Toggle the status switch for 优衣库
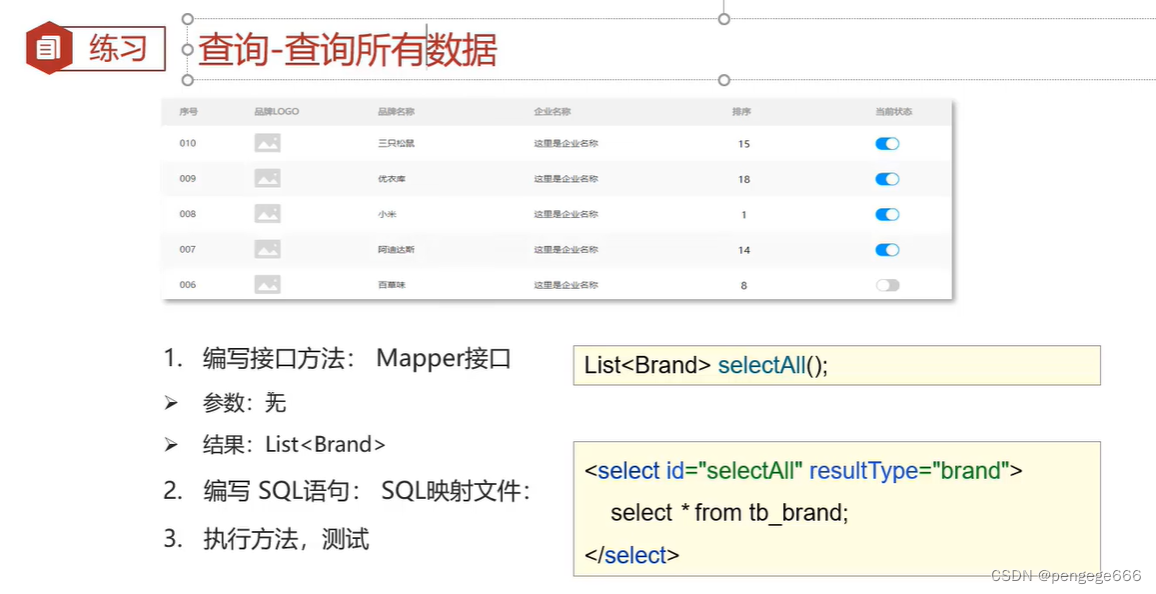 (x=887, y=179)
